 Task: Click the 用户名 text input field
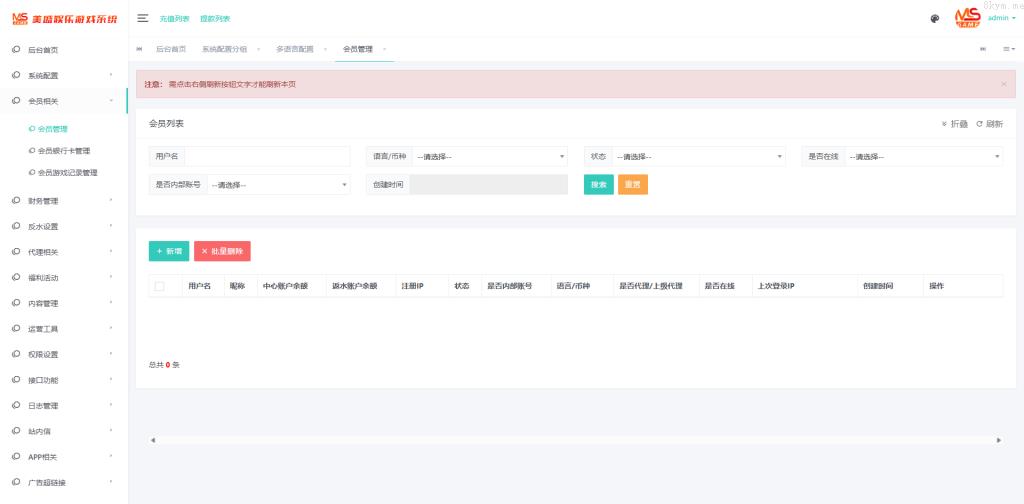(x=267, y=156)
